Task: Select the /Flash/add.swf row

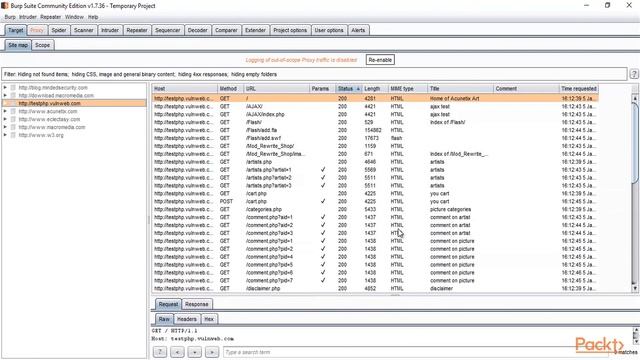Action: tap(376, 138)
